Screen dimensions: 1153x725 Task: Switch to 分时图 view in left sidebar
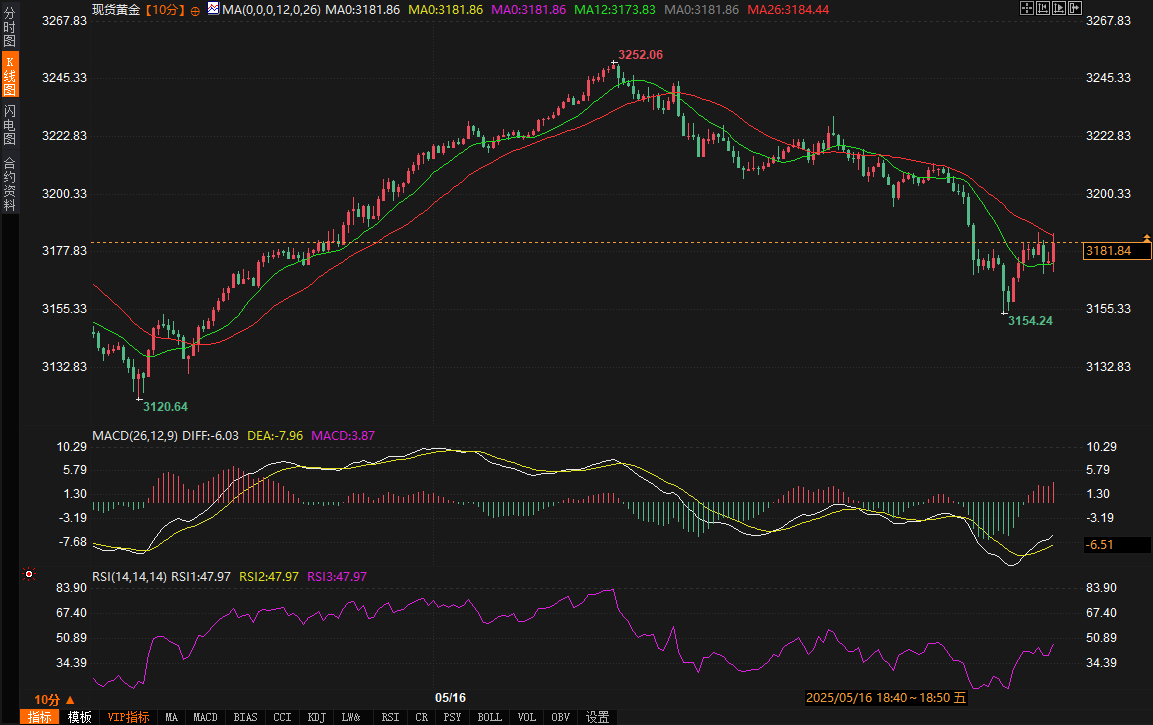point(10,27)
